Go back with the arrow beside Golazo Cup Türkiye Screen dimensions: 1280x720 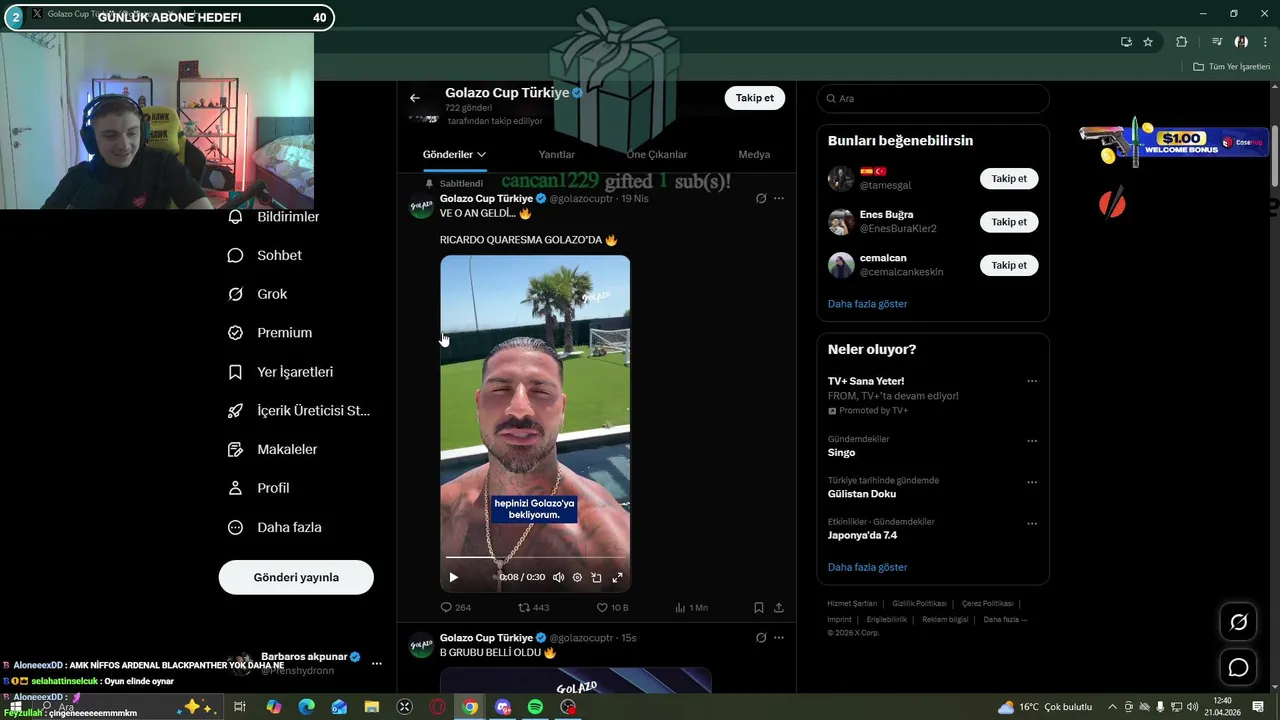(415, 98)
